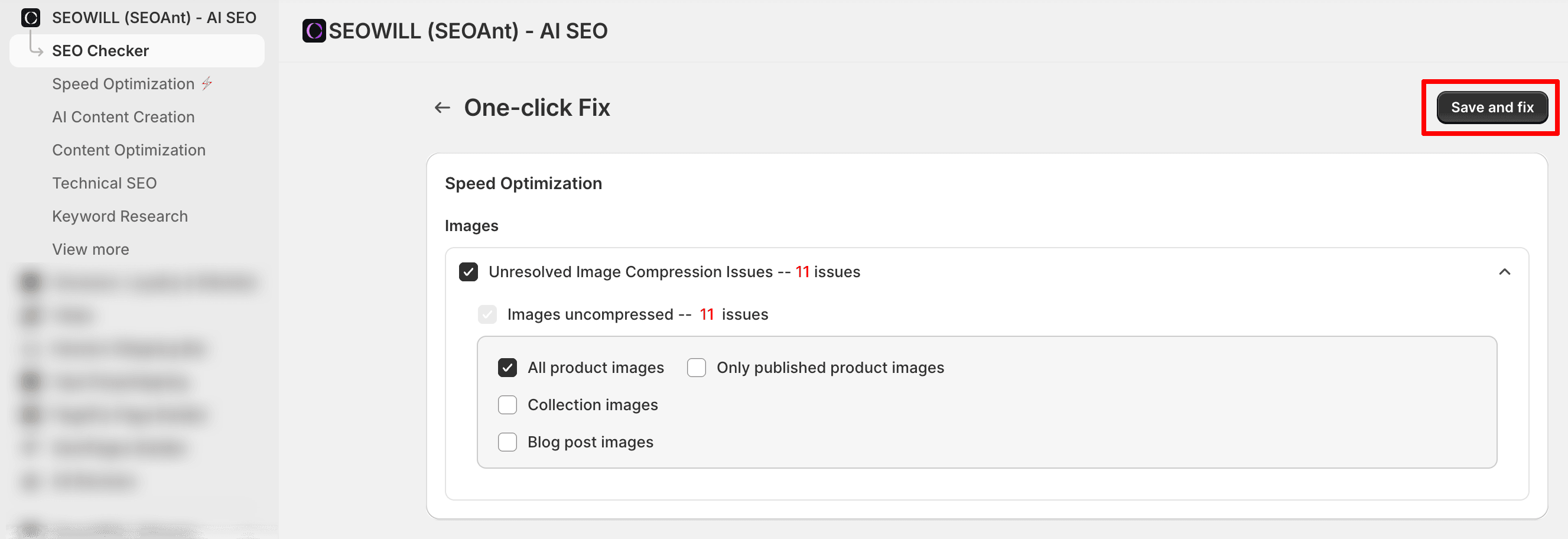The width and height of the screenshot is (1568, 539).
Task: Click the SEOWILL logo in the page header
Action: pyautogui.click(x=314, y=31)
